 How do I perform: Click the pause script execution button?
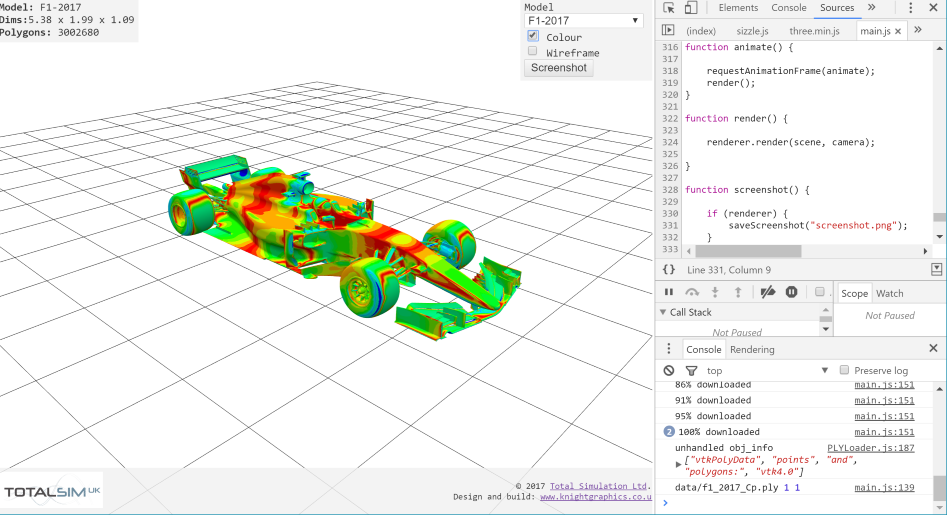[x=669, y=292]
